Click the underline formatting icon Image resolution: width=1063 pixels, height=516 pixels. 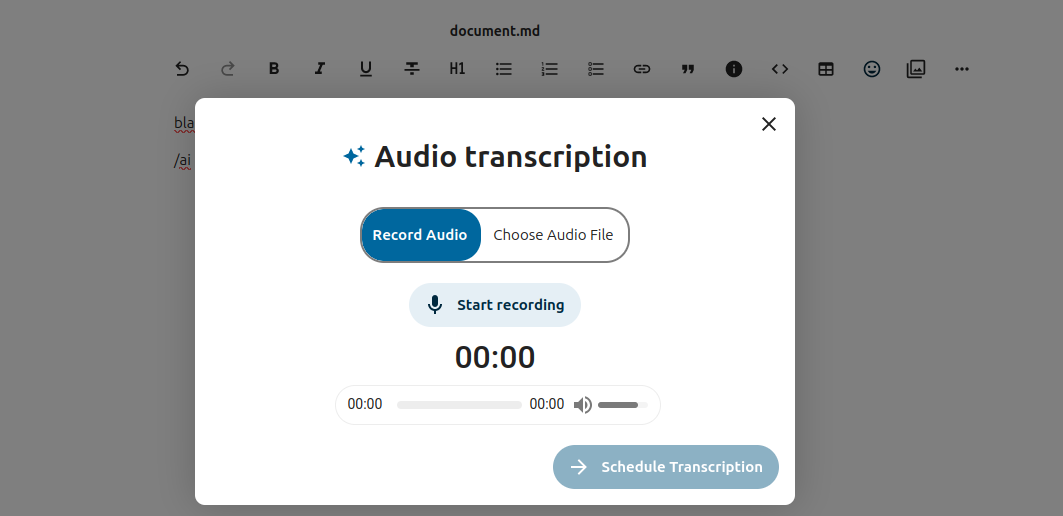pos(366,69)
